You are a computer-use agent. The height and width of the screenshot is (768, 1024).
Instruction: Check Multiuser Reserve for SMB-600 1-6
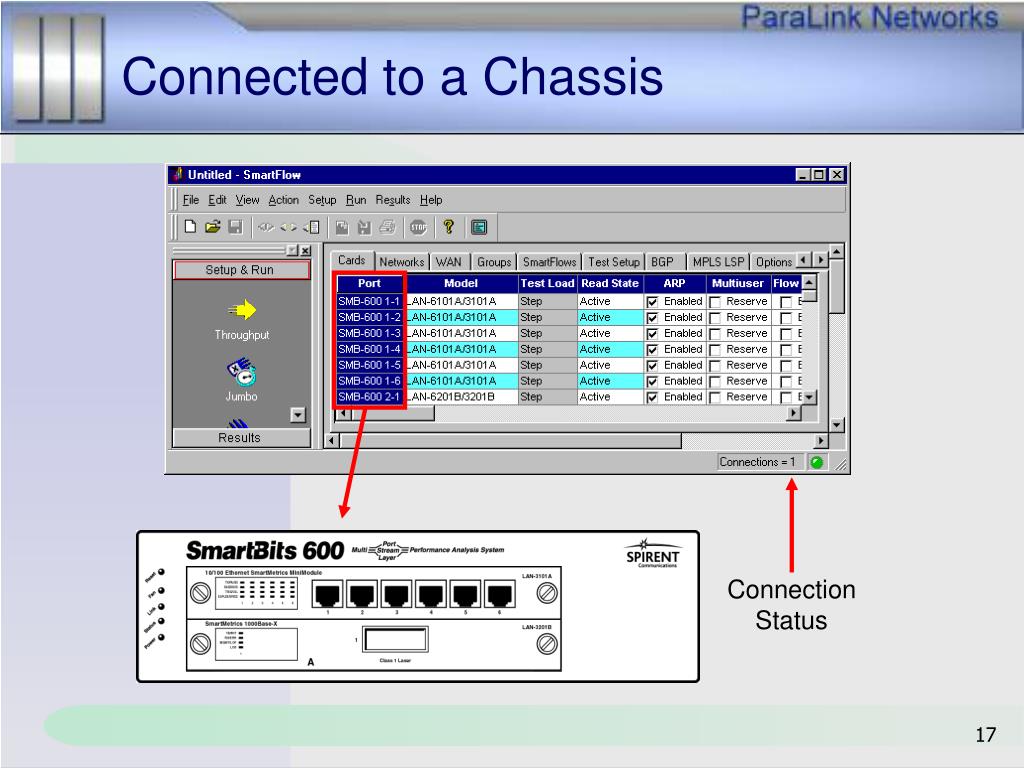715,381
